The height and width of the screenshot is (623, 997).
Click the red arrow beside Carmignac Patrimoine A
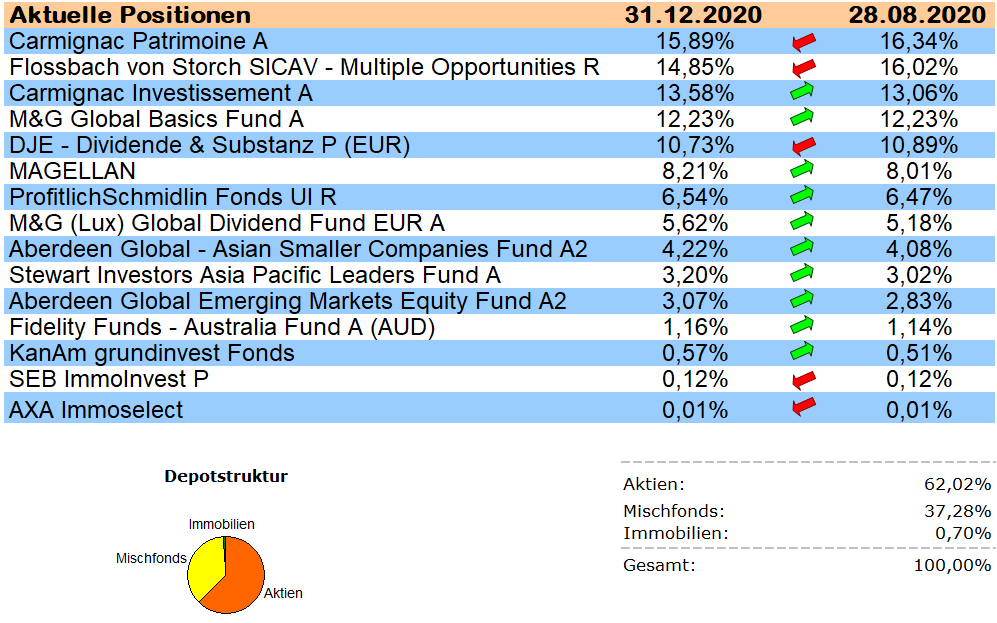point(803,42)
